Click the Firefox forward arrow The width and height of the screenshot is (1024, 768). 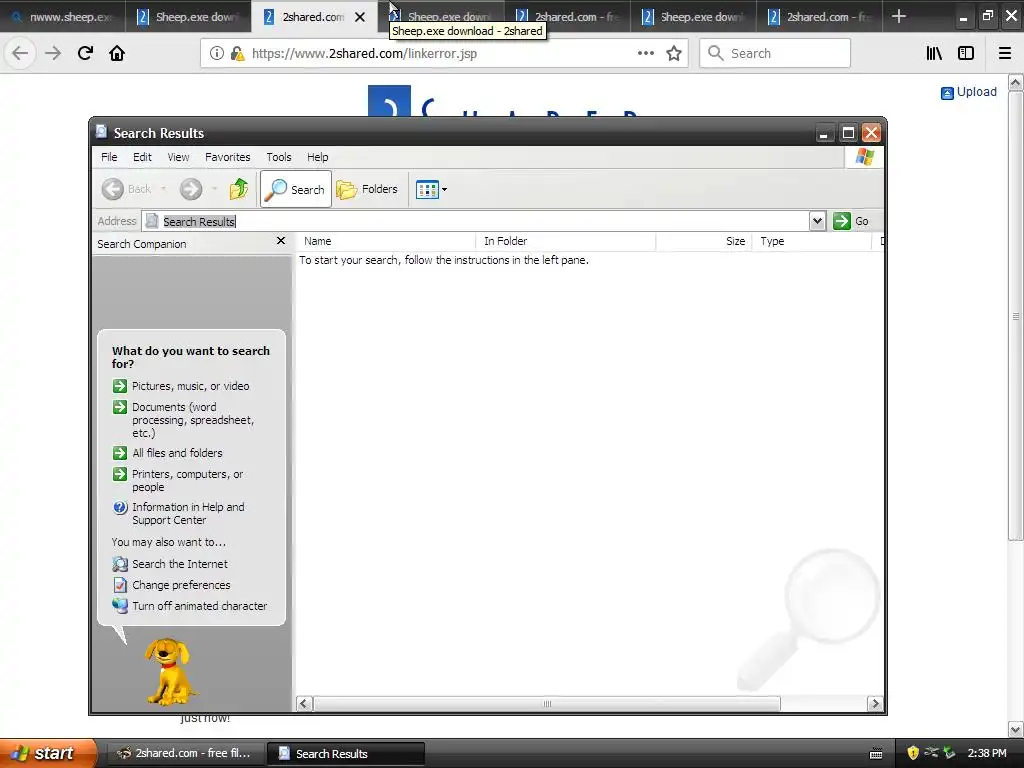[x=53, y=53]
